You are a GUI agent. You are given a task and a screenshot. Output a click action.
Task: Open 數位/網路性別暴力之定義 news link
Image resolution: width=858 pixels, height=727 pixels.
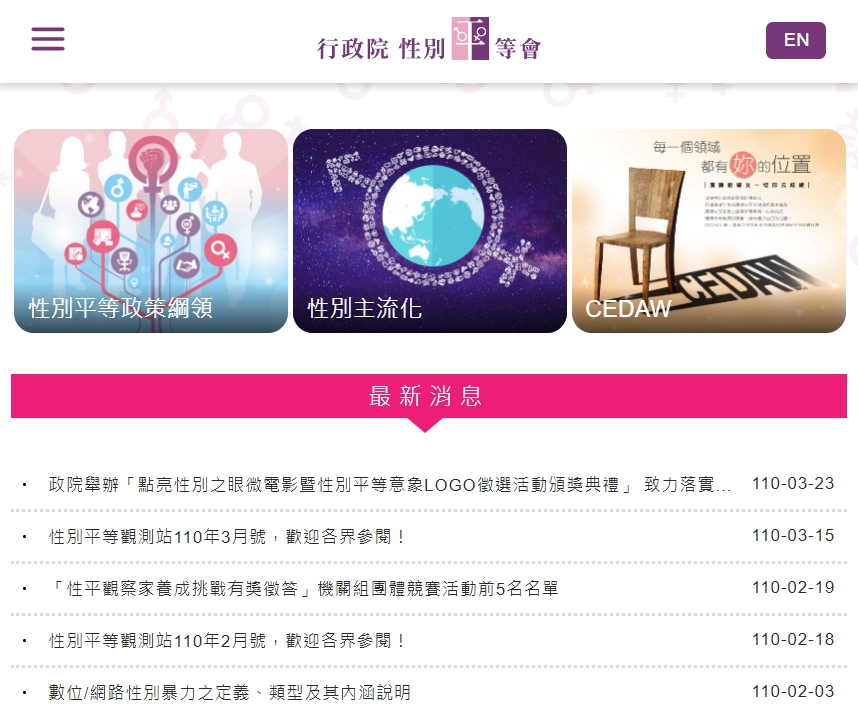click(x=230, y=693)
